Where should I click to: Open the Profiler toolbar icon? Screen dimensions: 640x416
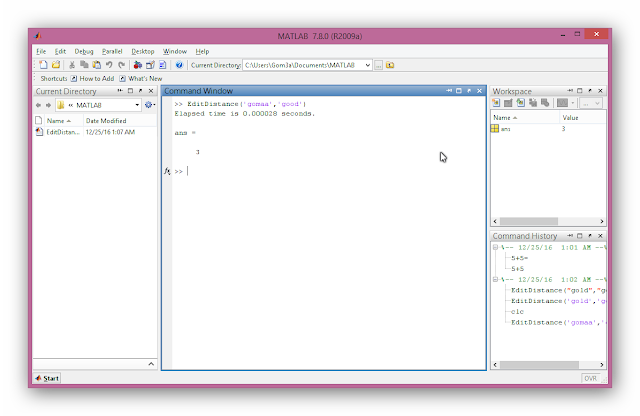(162, 65)
